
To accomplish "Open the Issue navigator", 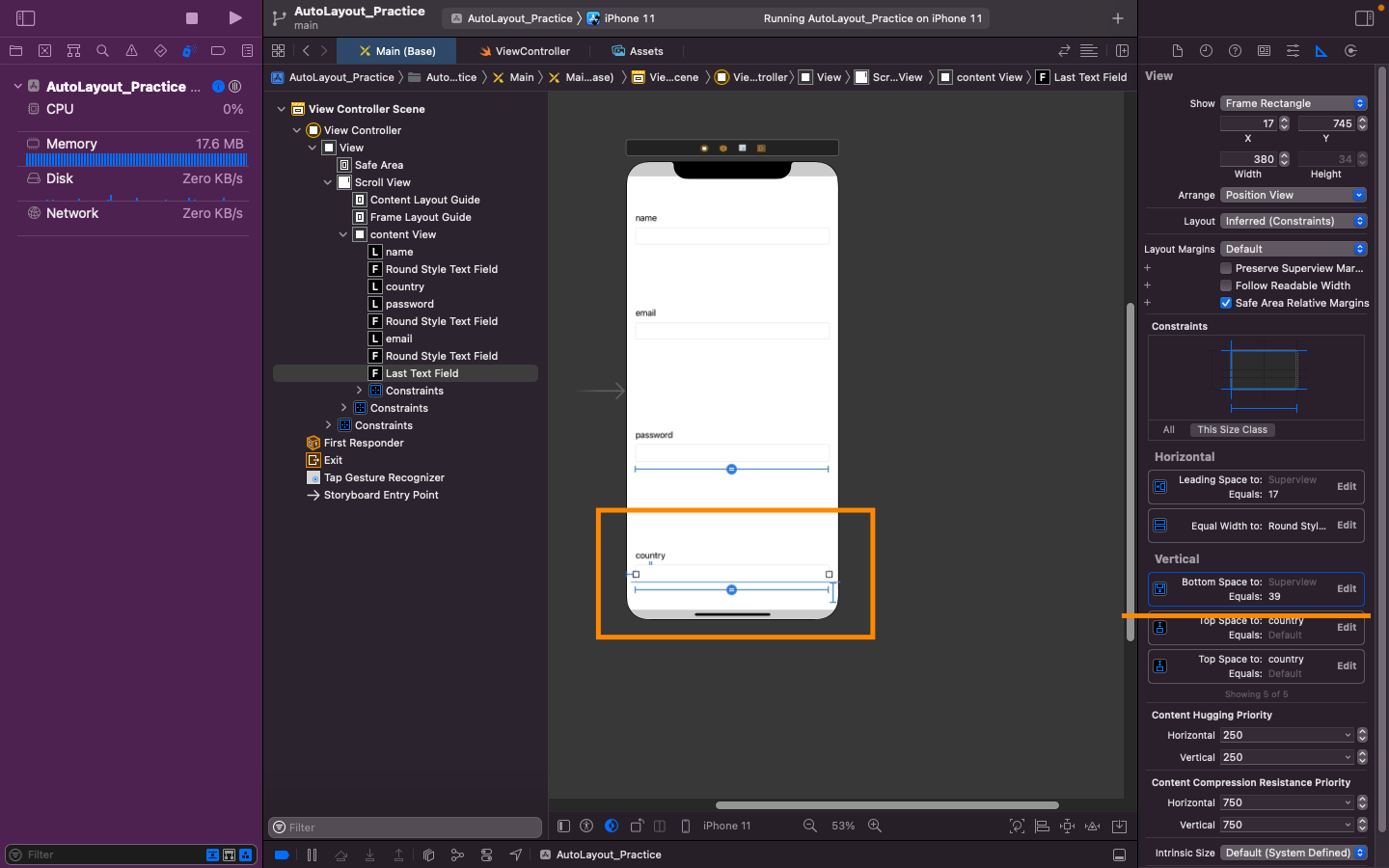I will pos(131,51).
